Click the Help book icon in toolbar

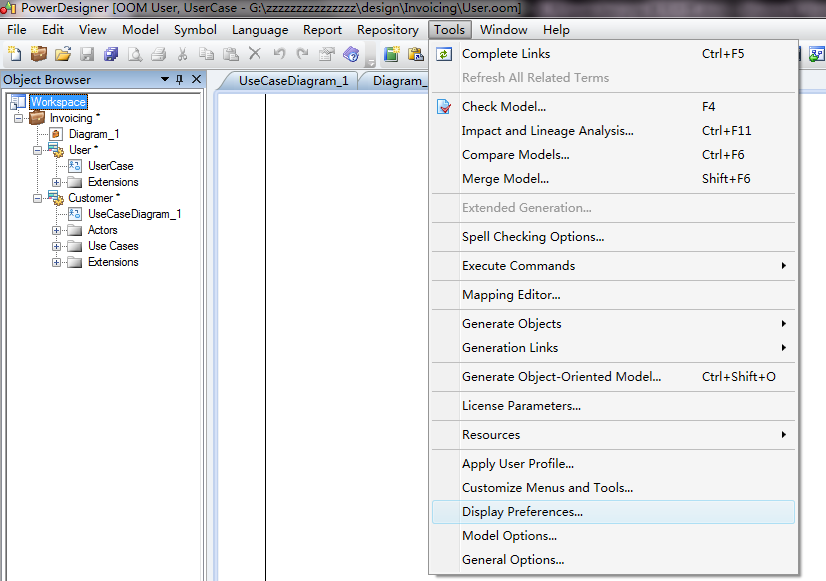coord(351,54)
